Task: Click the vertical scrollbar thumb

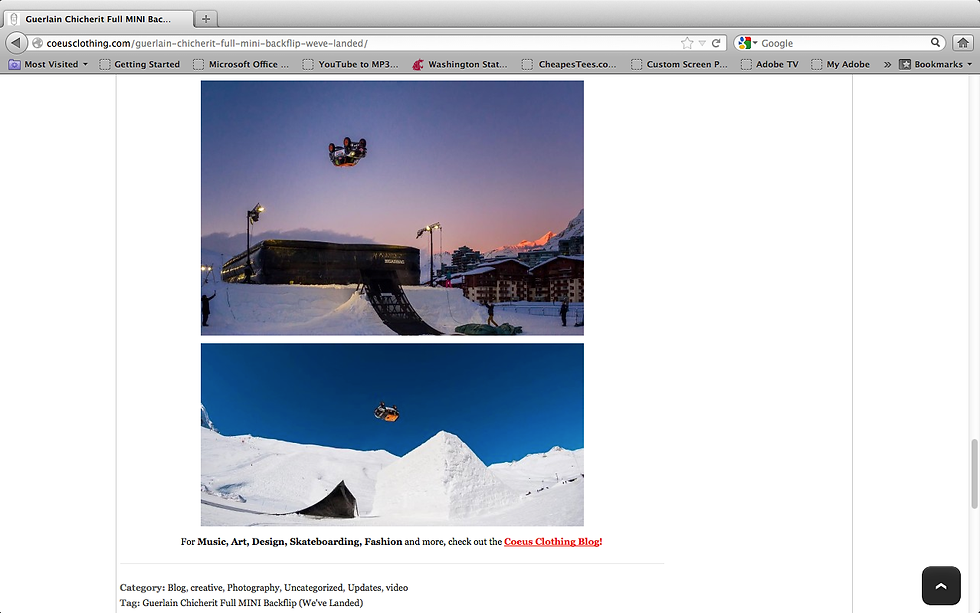Action: (x=974, y=474)
